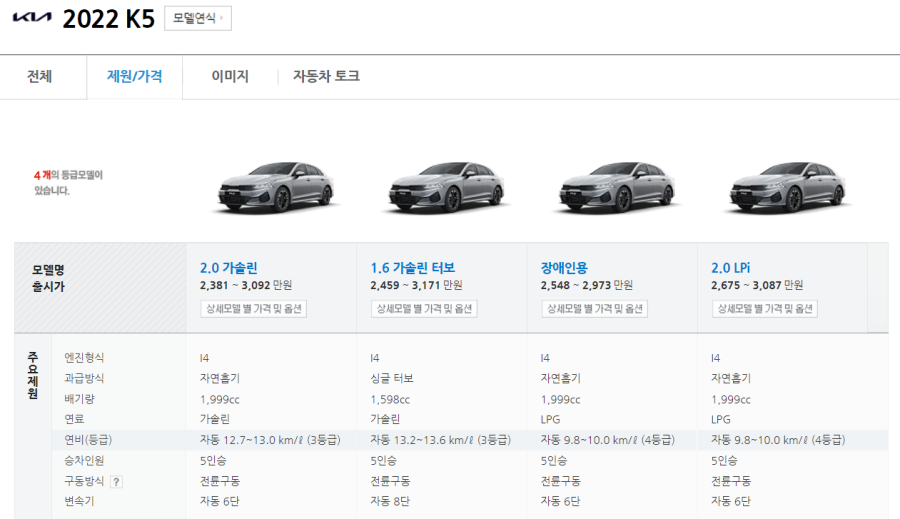
Task: Click the 엔진형식 row label
Action: (x=84, y=358)
